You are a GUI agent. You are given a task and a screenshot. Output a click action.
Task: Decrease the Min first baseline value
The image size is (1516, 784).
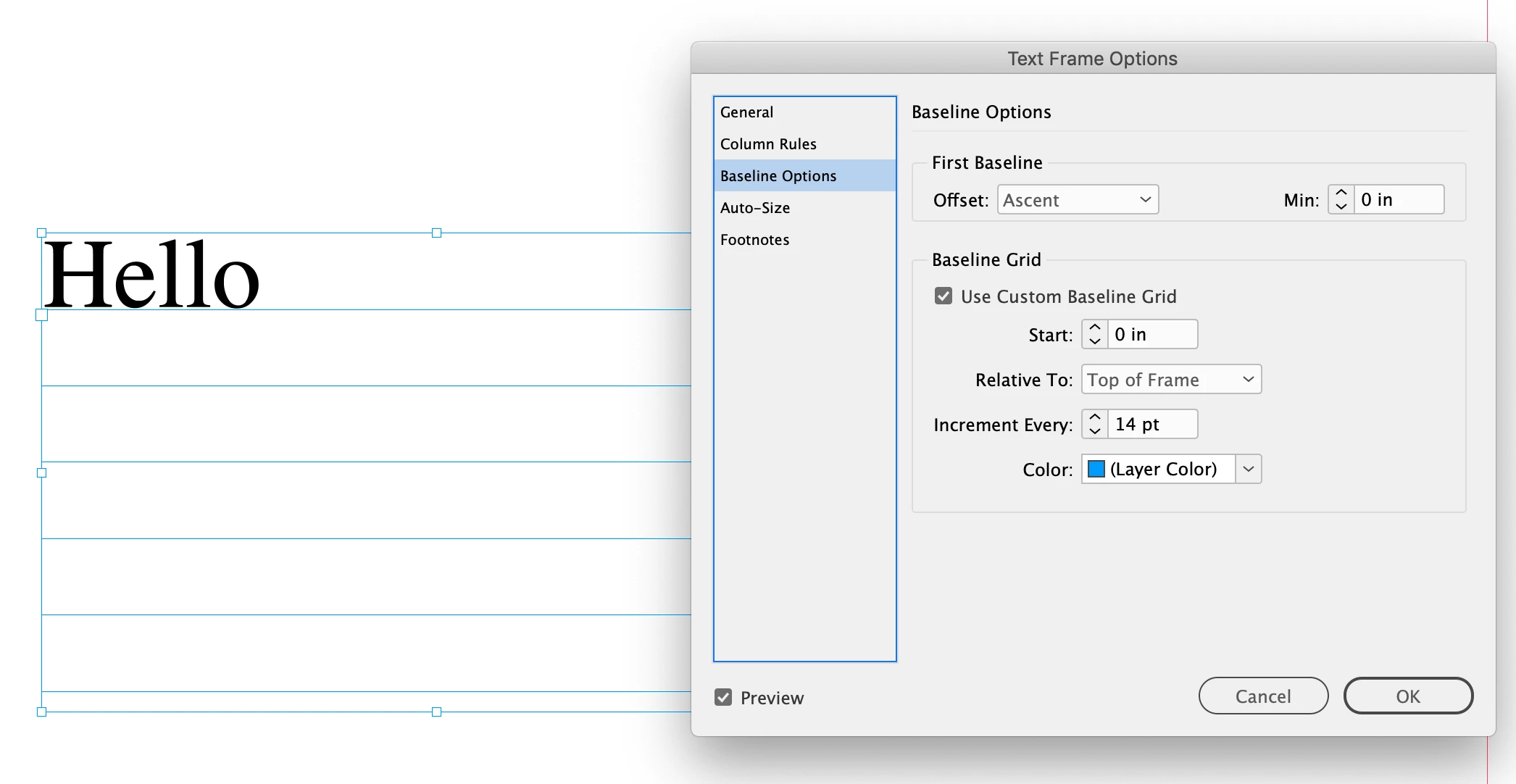pos(1341,207)
